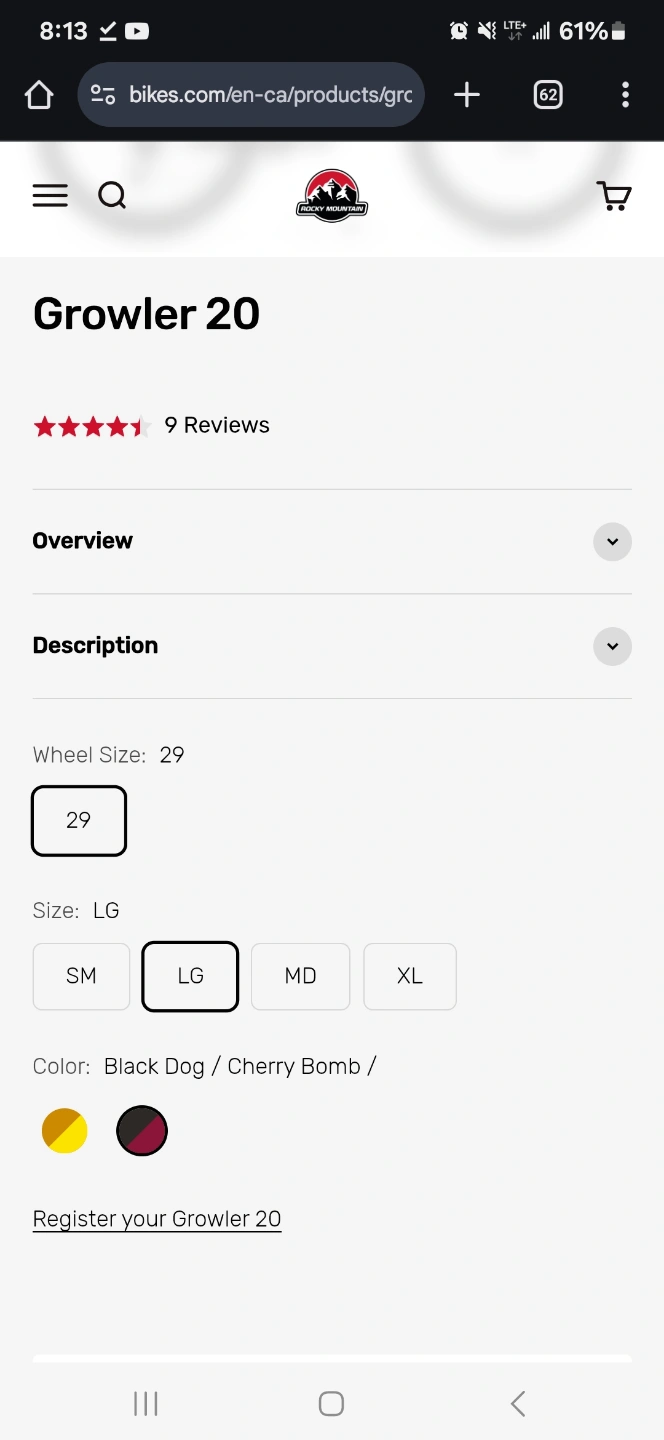664x1440 pixels.
Task: Expand the Description section chevron
Action: 612,646
